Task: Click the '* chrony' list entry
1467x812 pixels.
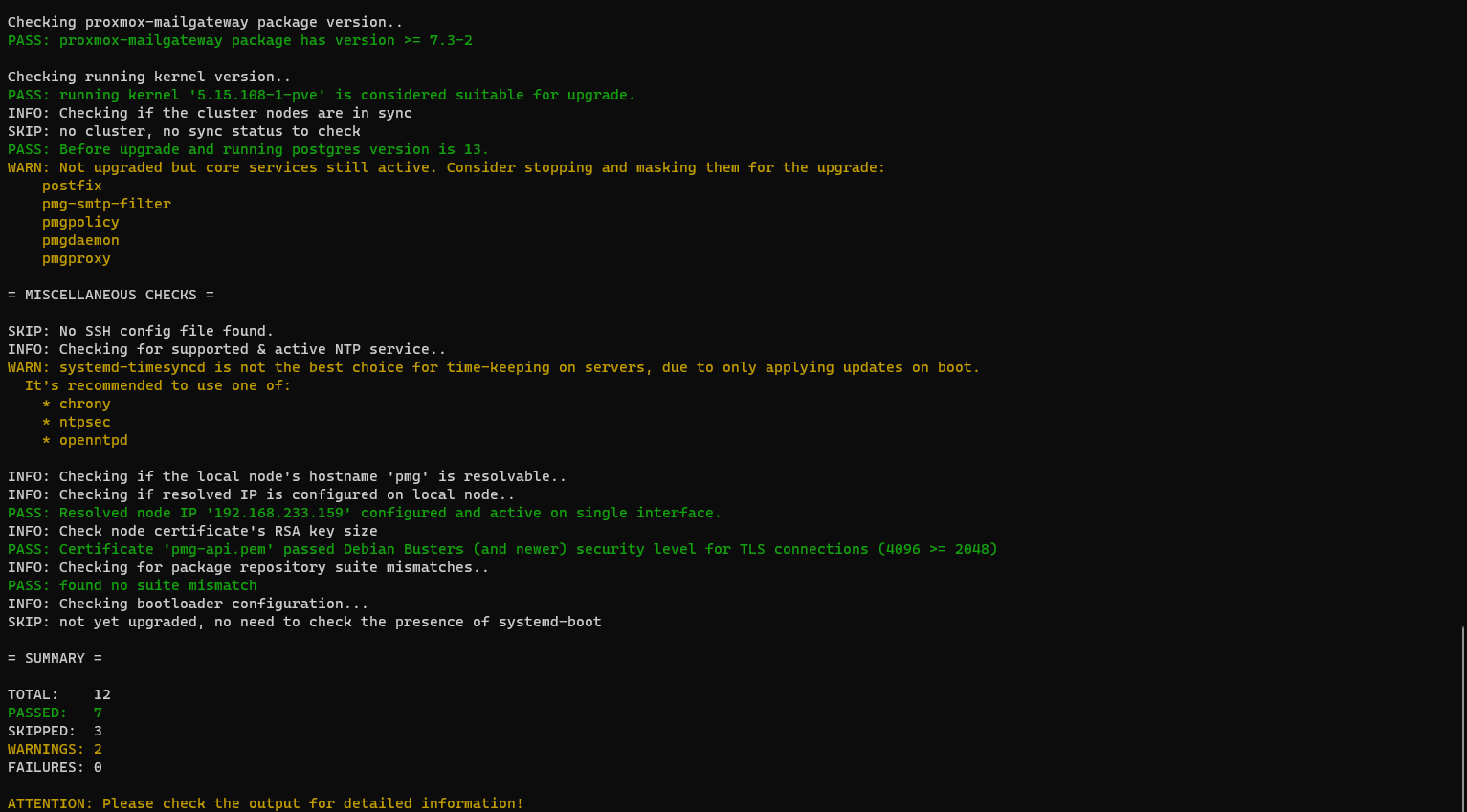Action: pyautogui.click(x=77, y=404)
